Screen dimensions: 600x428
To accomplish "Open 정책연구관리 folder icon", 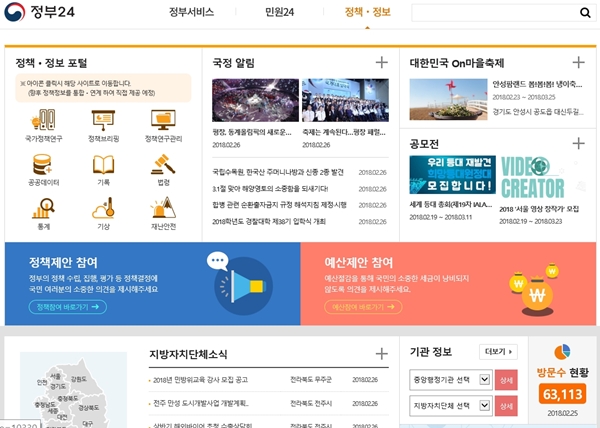I will tap(163, 120).
